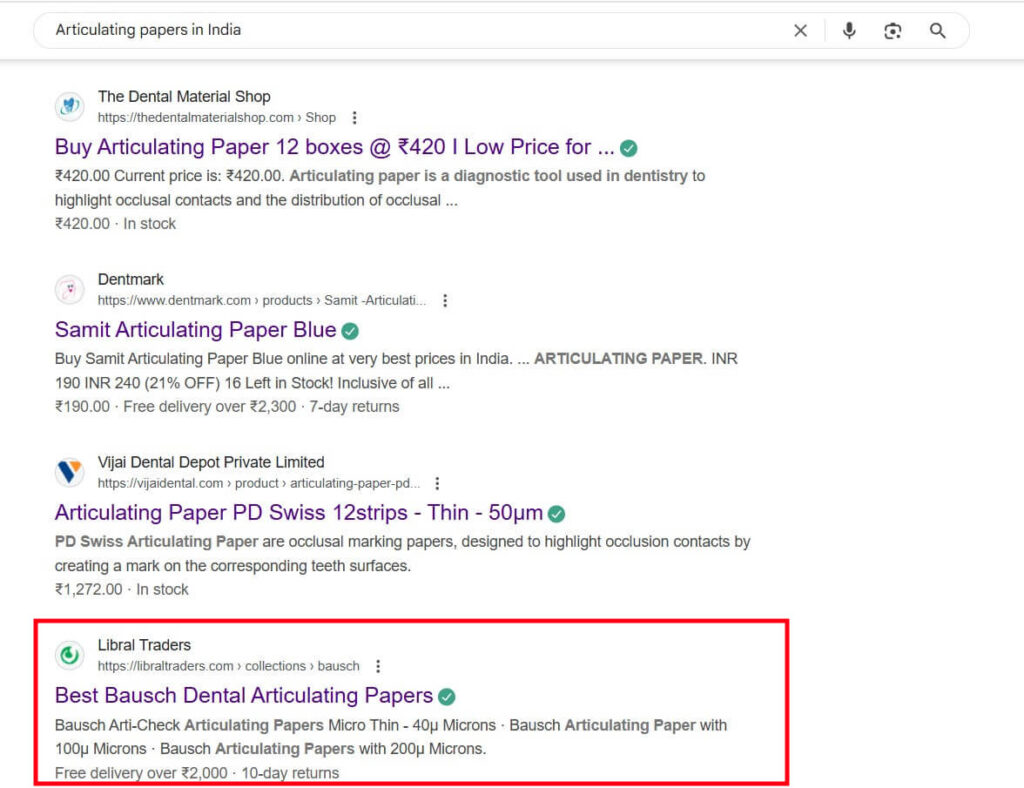This screenshot has width=1024, height=788.
Task: Open more options for the vijaidental.com result
Action: pos(438,483)
